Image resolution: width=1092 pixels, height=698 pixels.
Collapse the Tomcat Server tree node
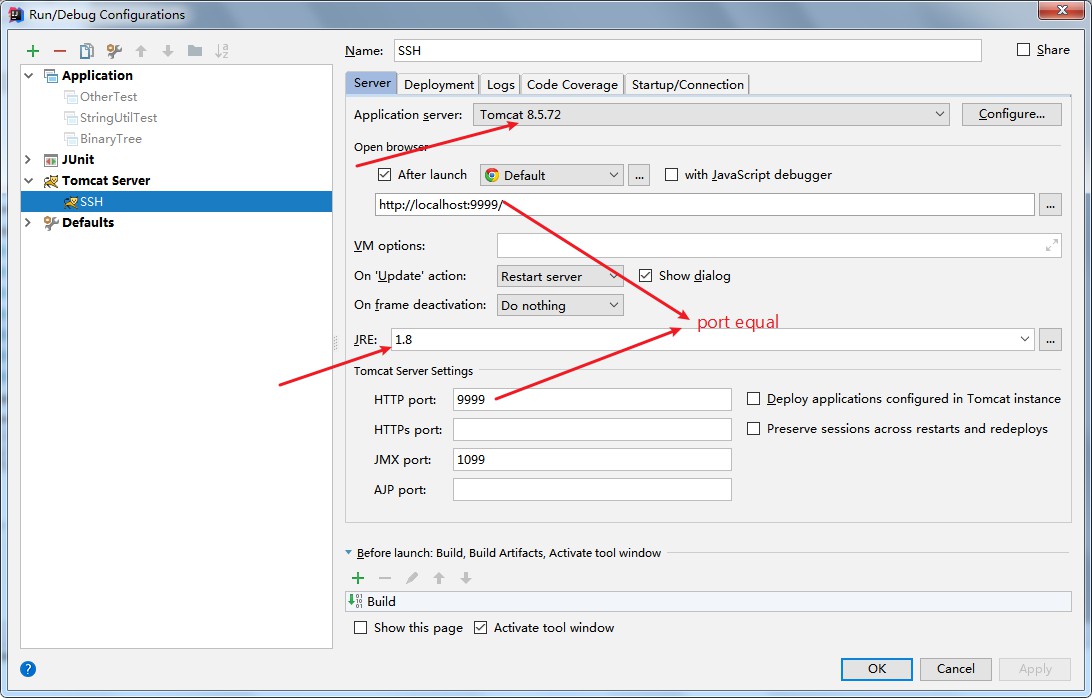tap(29, 181)
